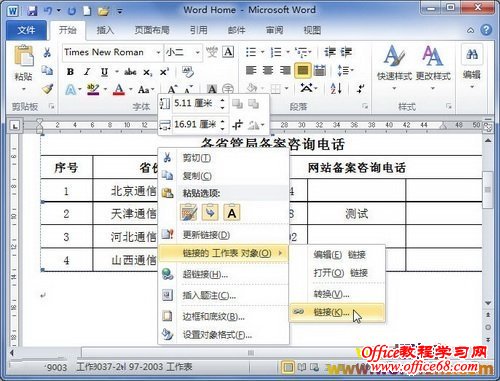Viewport: 500px width, 381px height.
Task: Choose Cut from context menu
Action: (223, 158)
